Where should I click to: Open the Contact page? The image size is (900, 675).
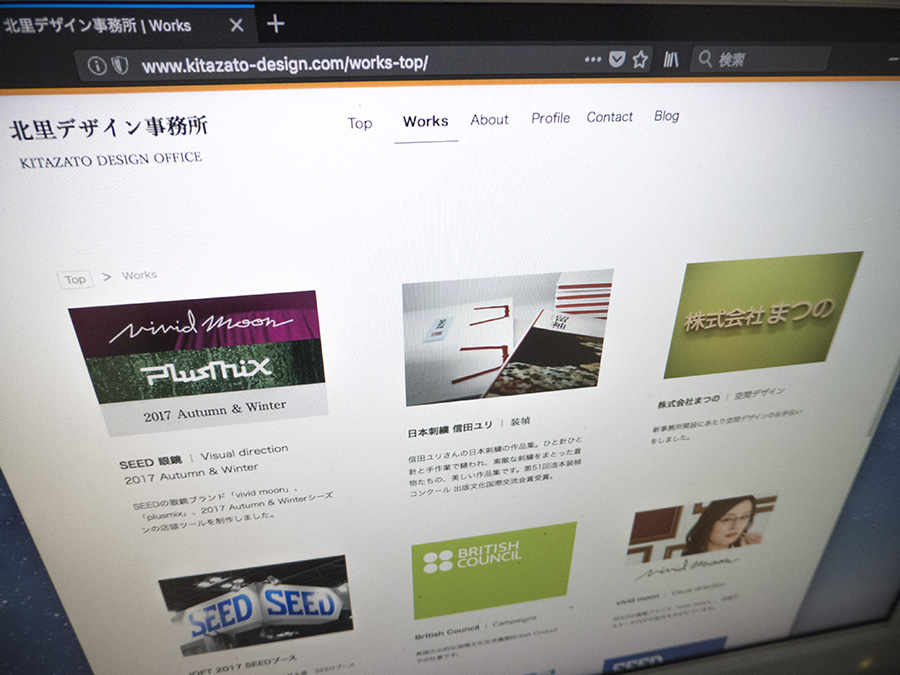(610, 117)
